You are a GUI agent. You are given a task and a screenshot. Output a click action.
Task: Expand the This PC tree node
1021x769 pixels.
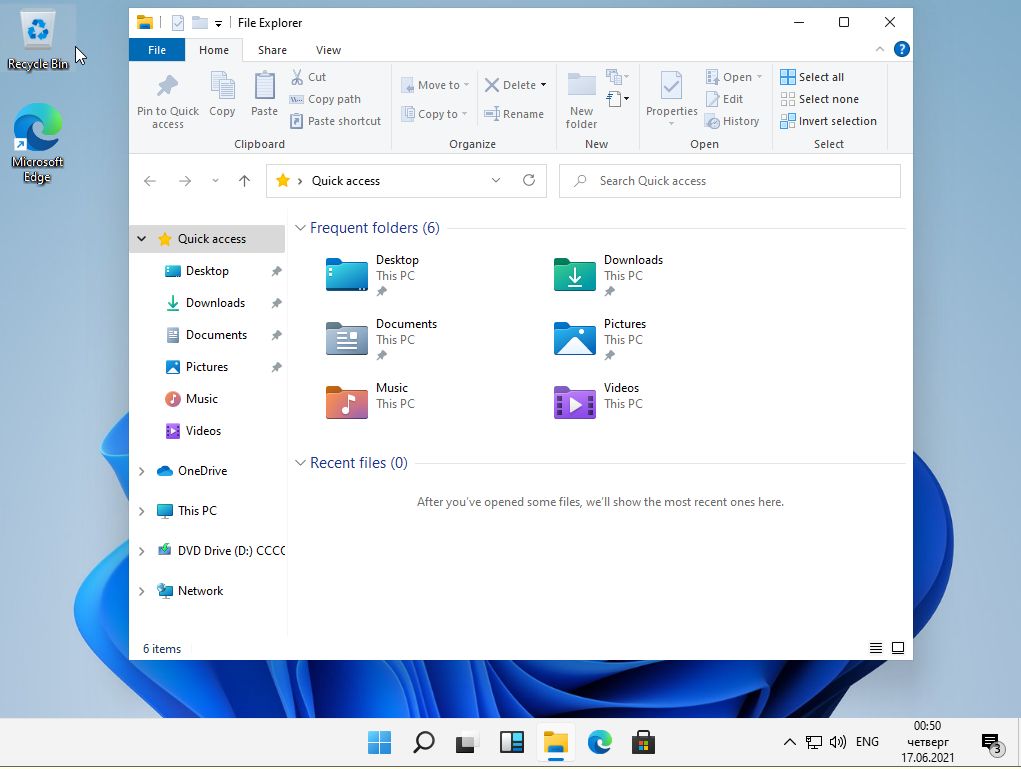pos(141,511)
